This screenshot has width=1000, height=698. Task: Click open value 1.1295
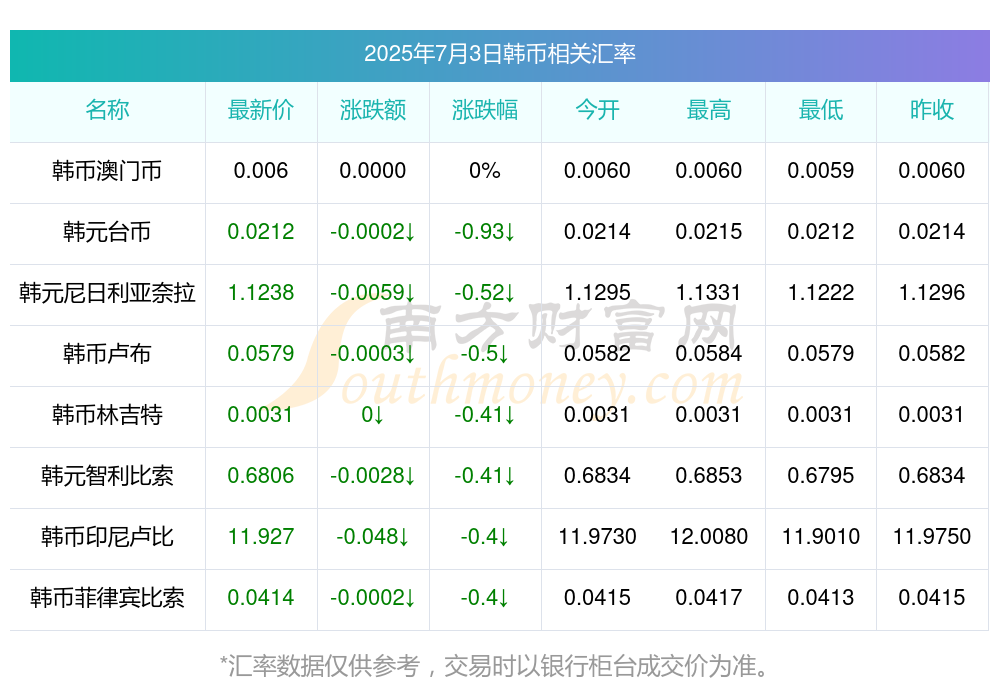click(x=597, y=293)
